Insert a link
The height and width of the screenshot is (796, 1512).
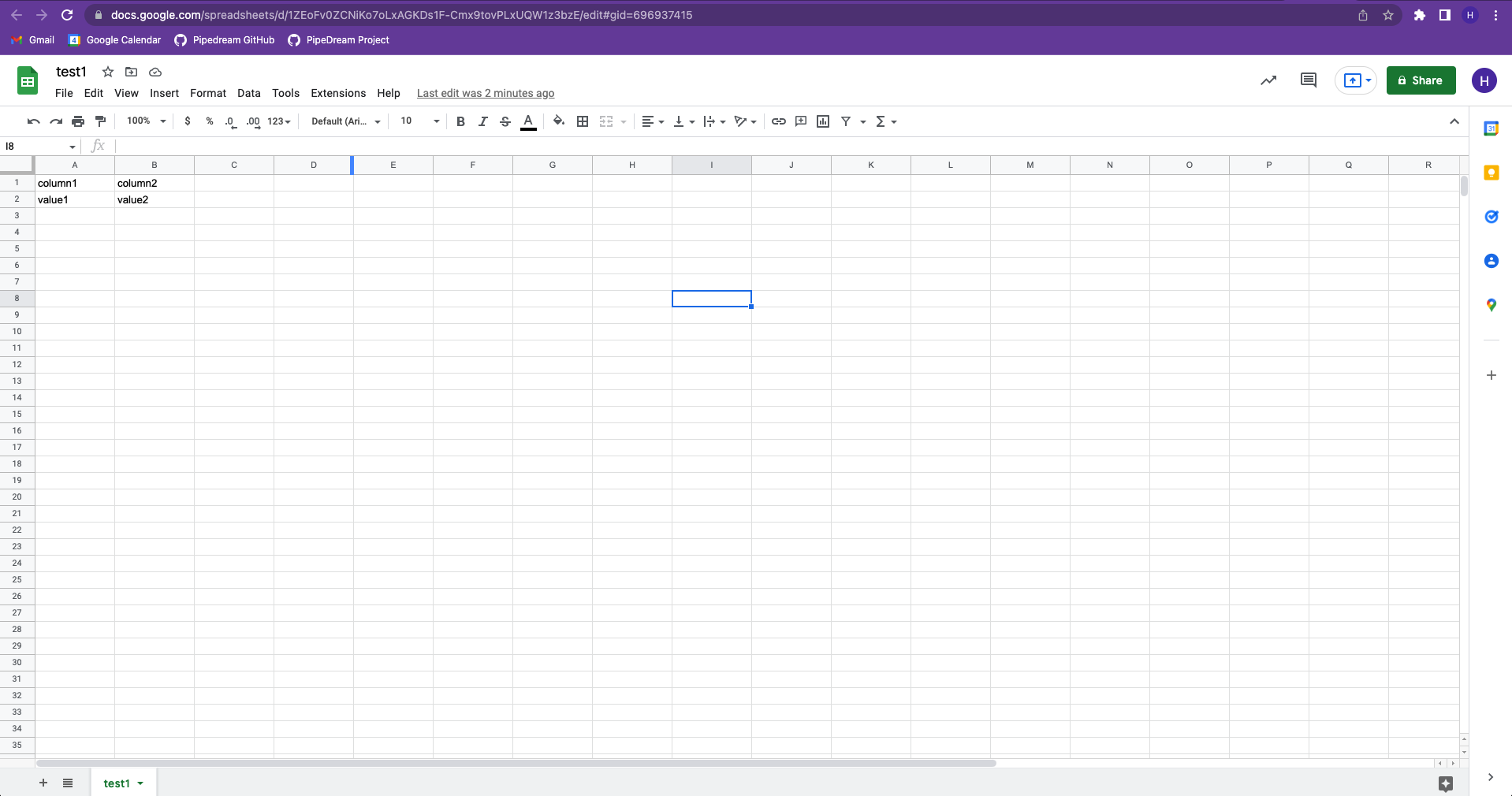point(779,121)
